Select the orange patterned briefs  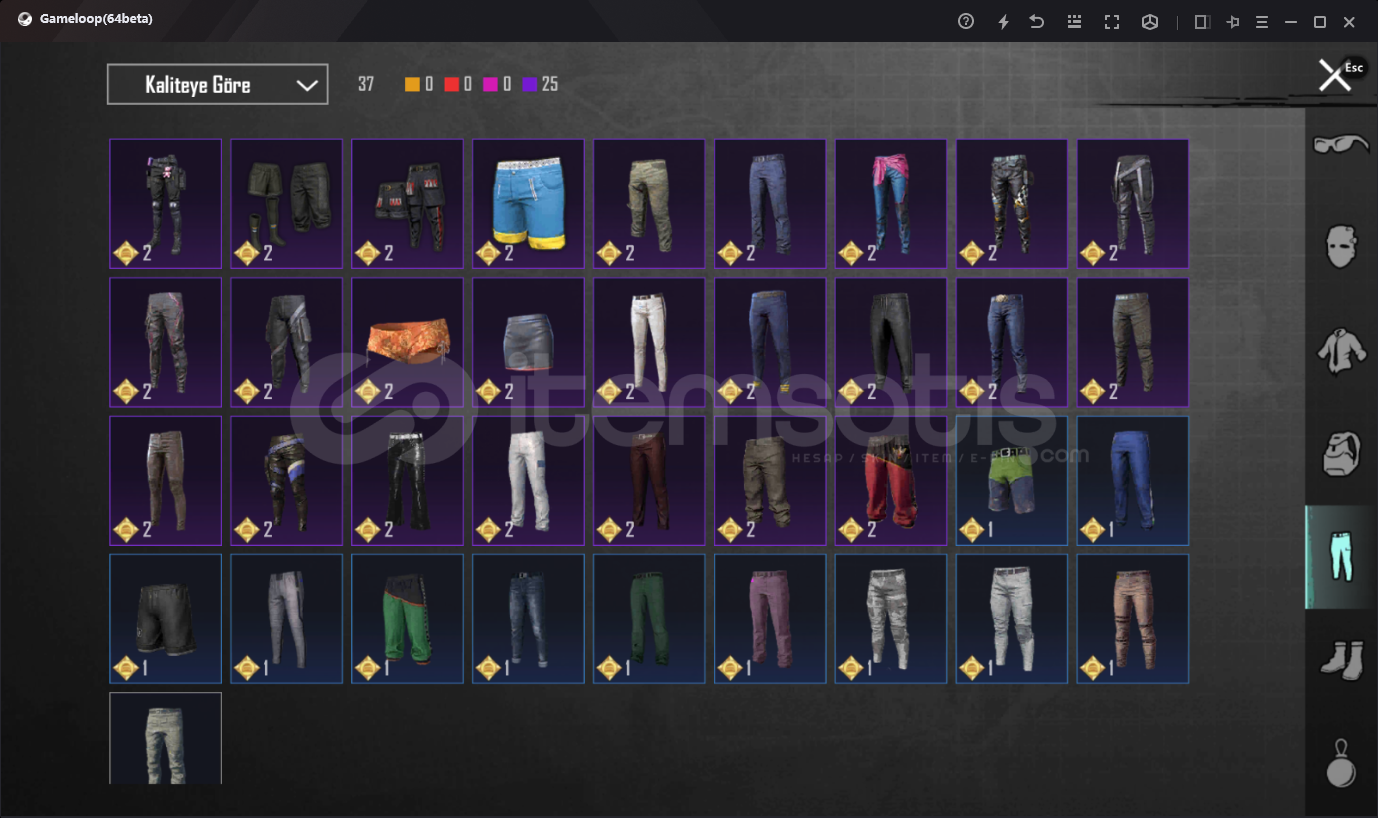(x=407, y=343)
